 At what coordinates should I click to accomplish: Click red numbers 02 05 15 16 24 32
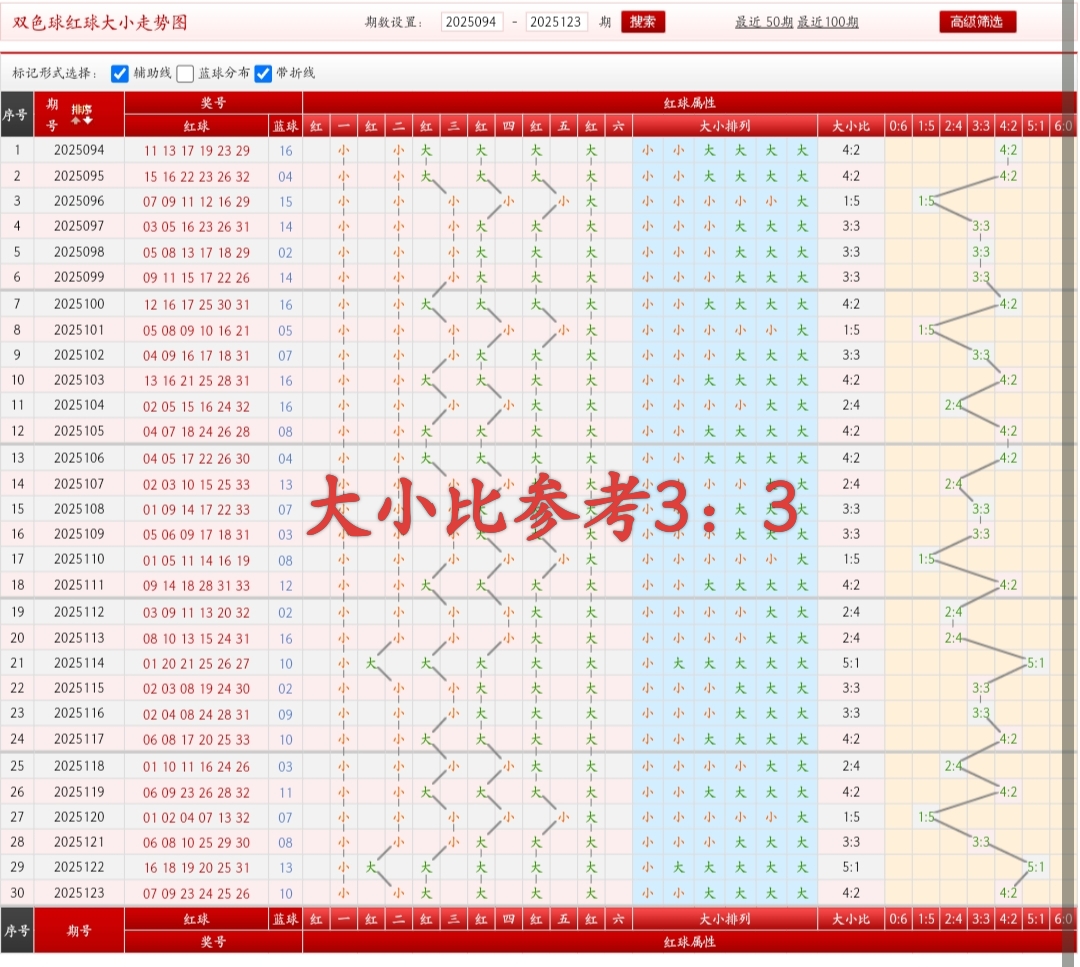coord(196,406)
